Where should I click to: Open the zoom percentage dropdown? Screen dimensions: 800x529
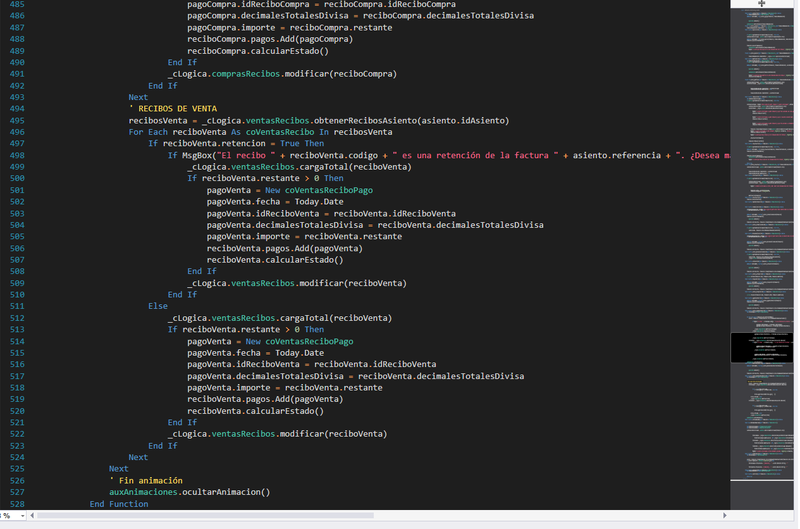22,516
